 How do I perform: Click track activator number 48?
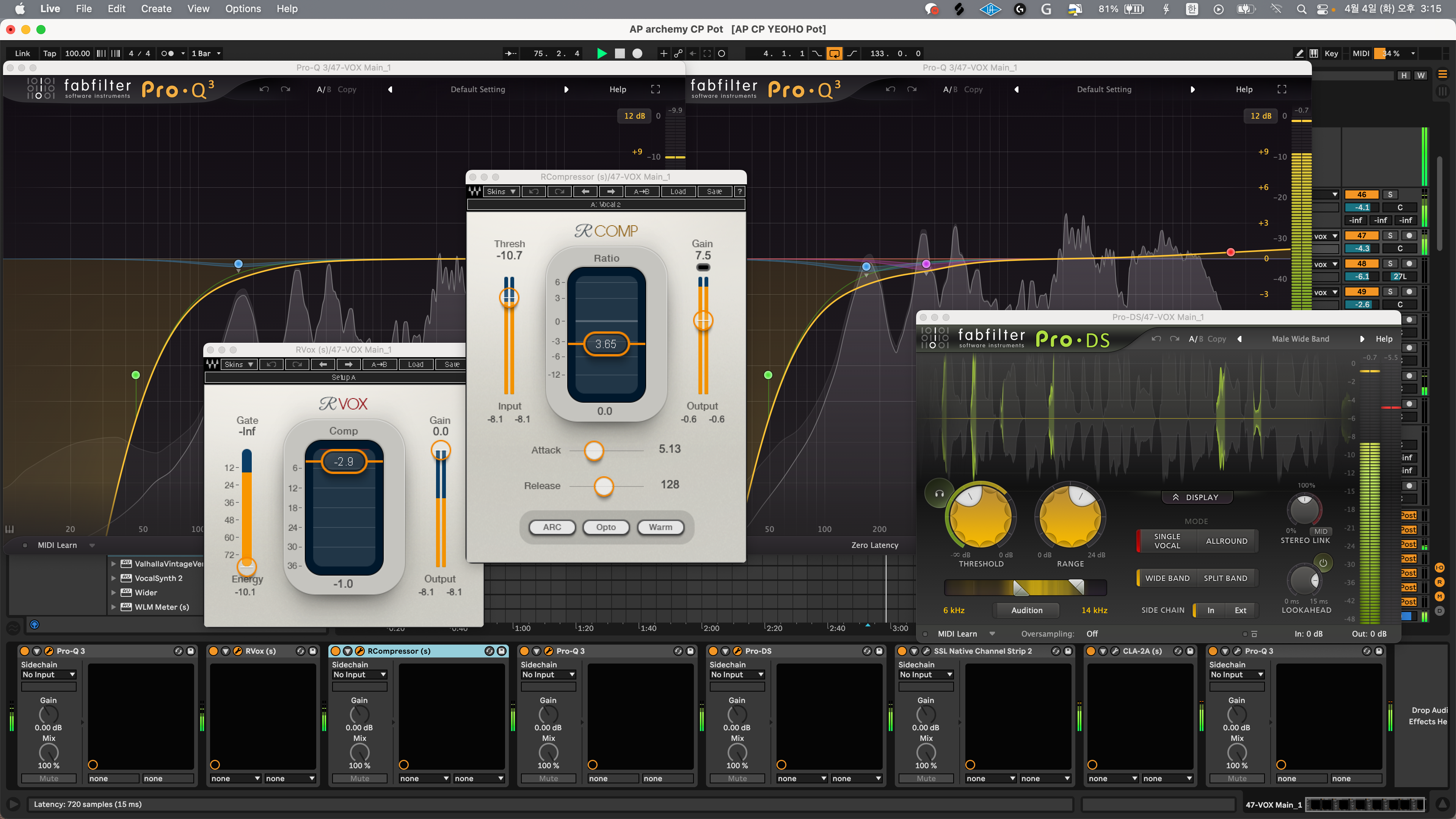(x=1361, y=264)
